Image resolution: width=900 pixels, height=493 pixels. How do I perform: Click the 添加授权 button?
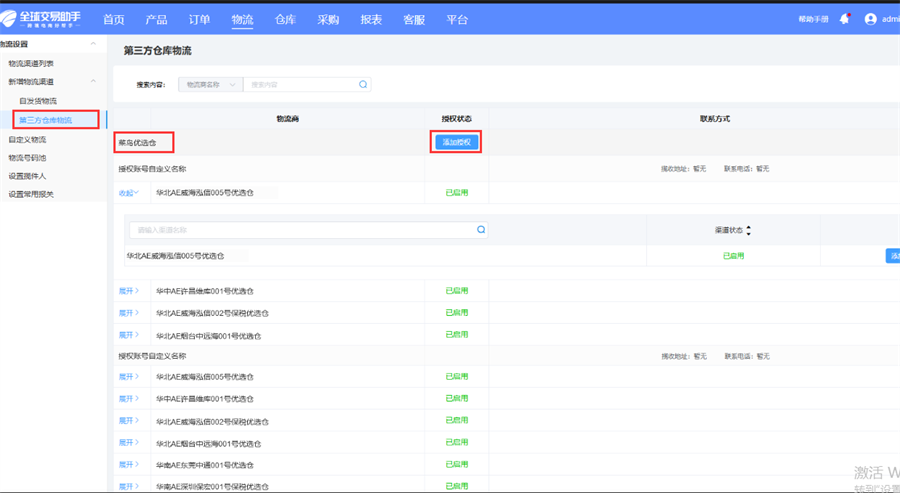(456, 142)
